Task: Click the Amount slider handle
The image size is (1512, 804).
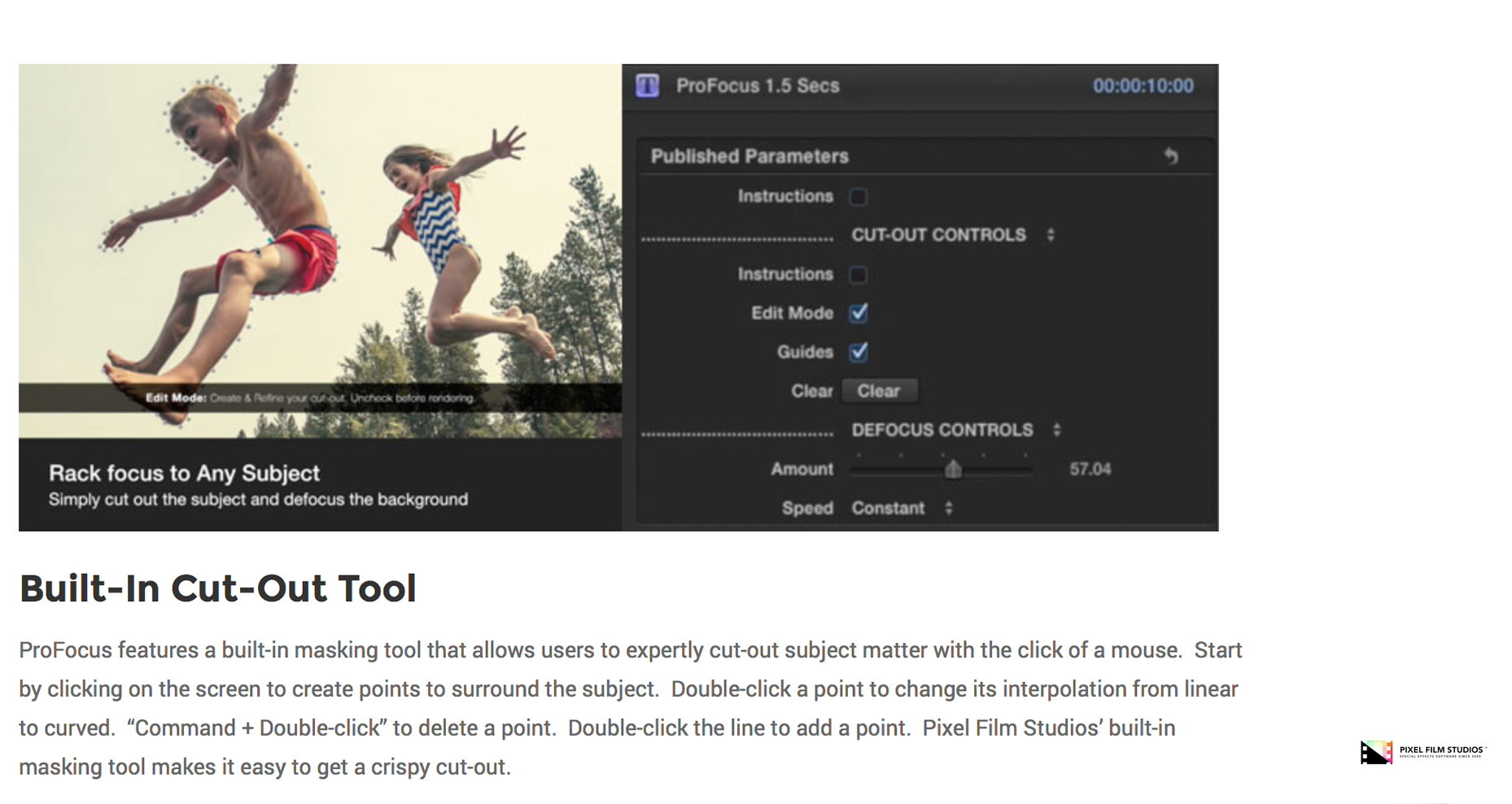Action: tap(953, 470)
